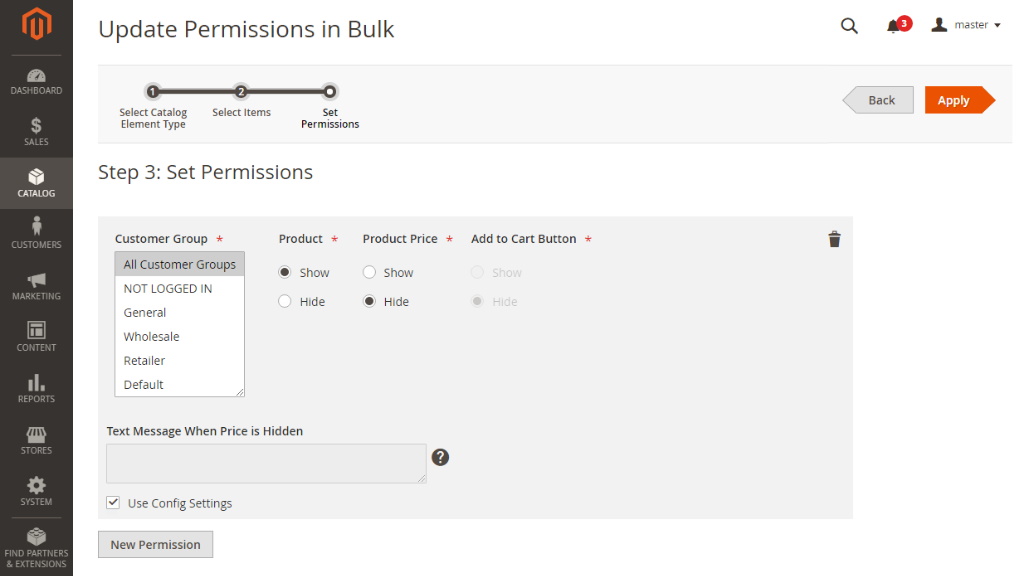Click the search magnifier icon
The image size is (1024, 576).
(849, 25)
